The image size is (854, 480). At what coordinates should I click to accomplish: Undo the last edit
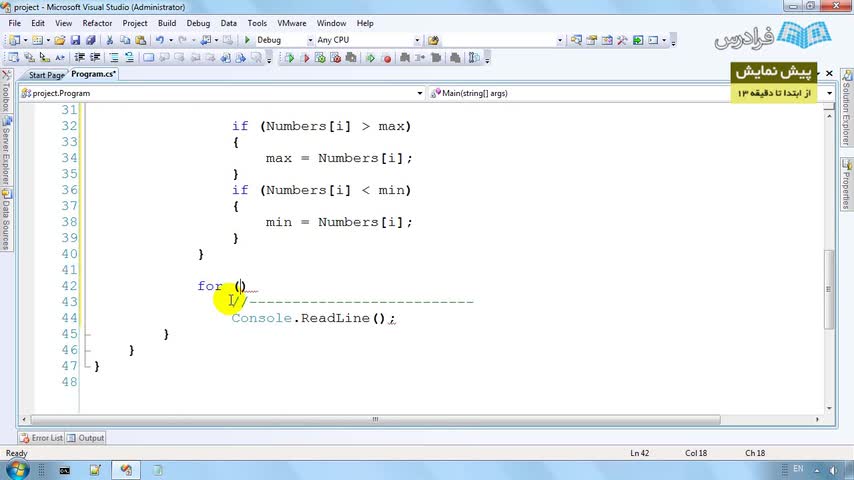pos(160,40)
